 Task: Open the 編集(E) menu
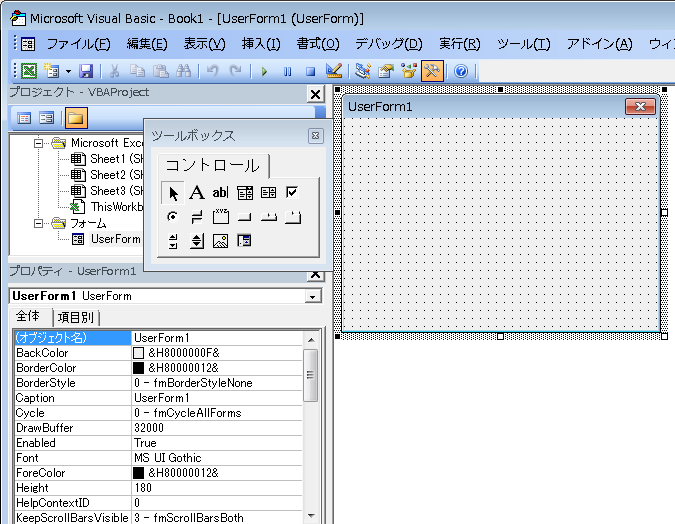point(147,43)
